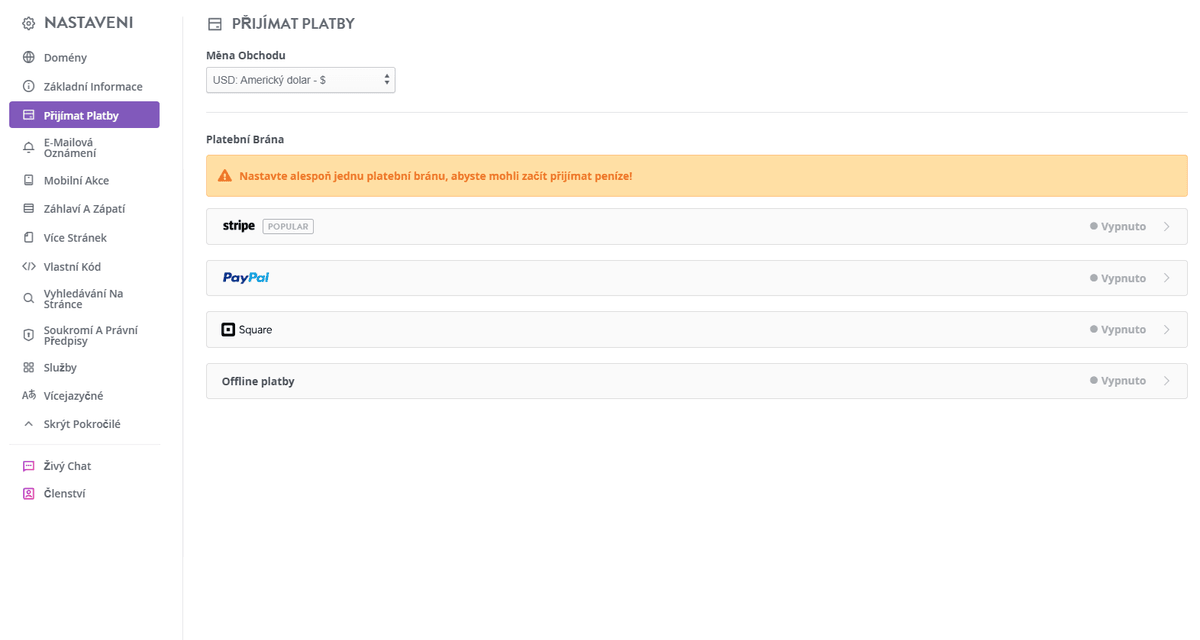Go to Více Stránek settings

75,238
